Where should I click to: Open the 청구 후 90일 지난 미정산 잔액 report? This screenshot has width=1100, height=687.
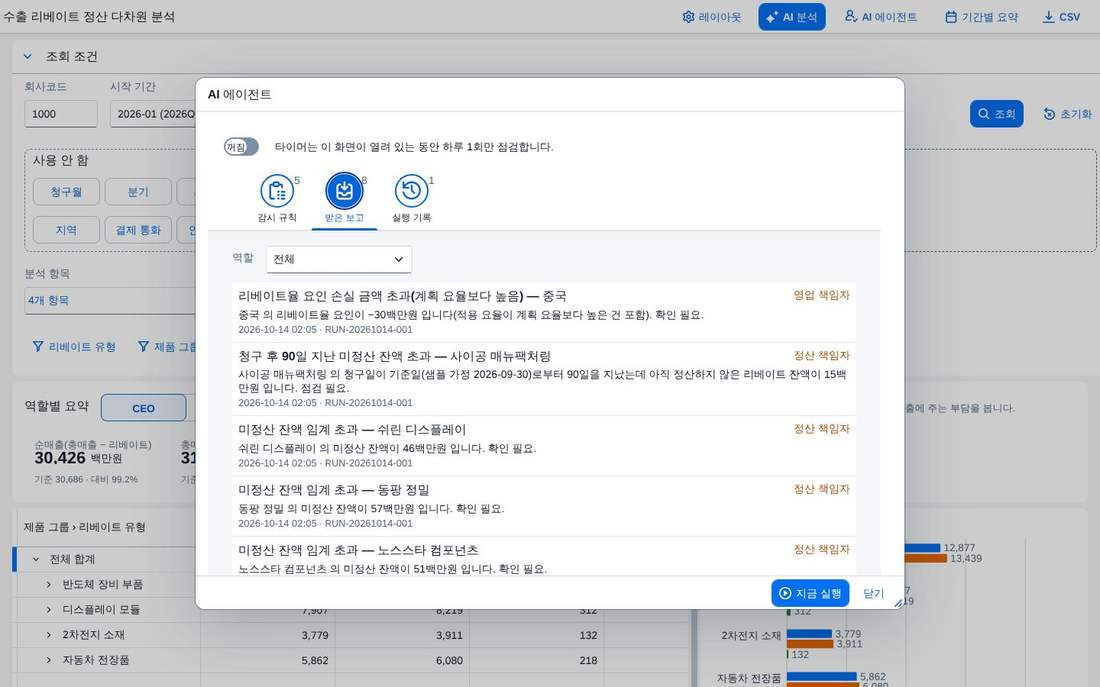(x=544, y=379)
